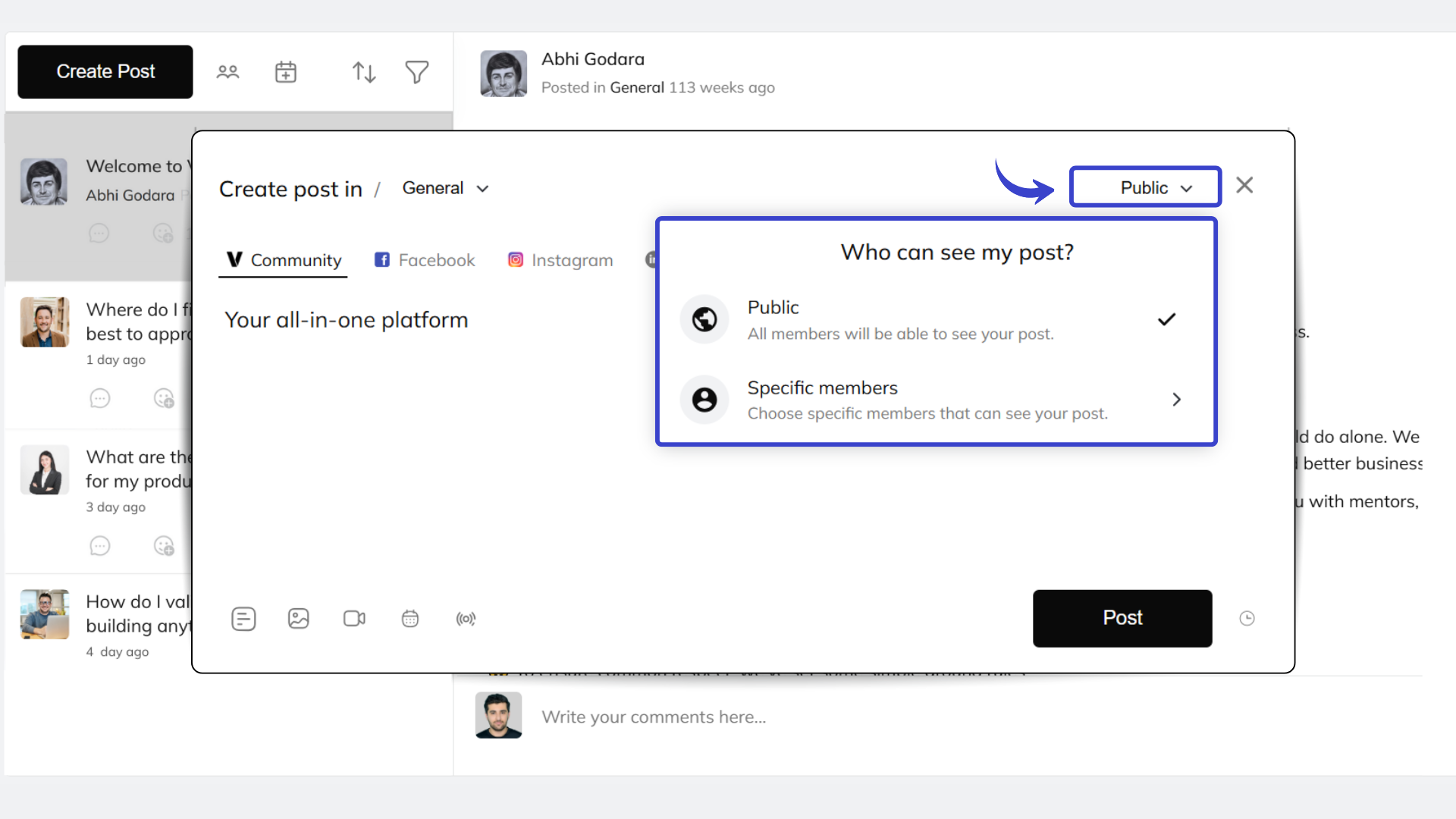Open the live broadcast icon in the composer

(x=466, y=618)
